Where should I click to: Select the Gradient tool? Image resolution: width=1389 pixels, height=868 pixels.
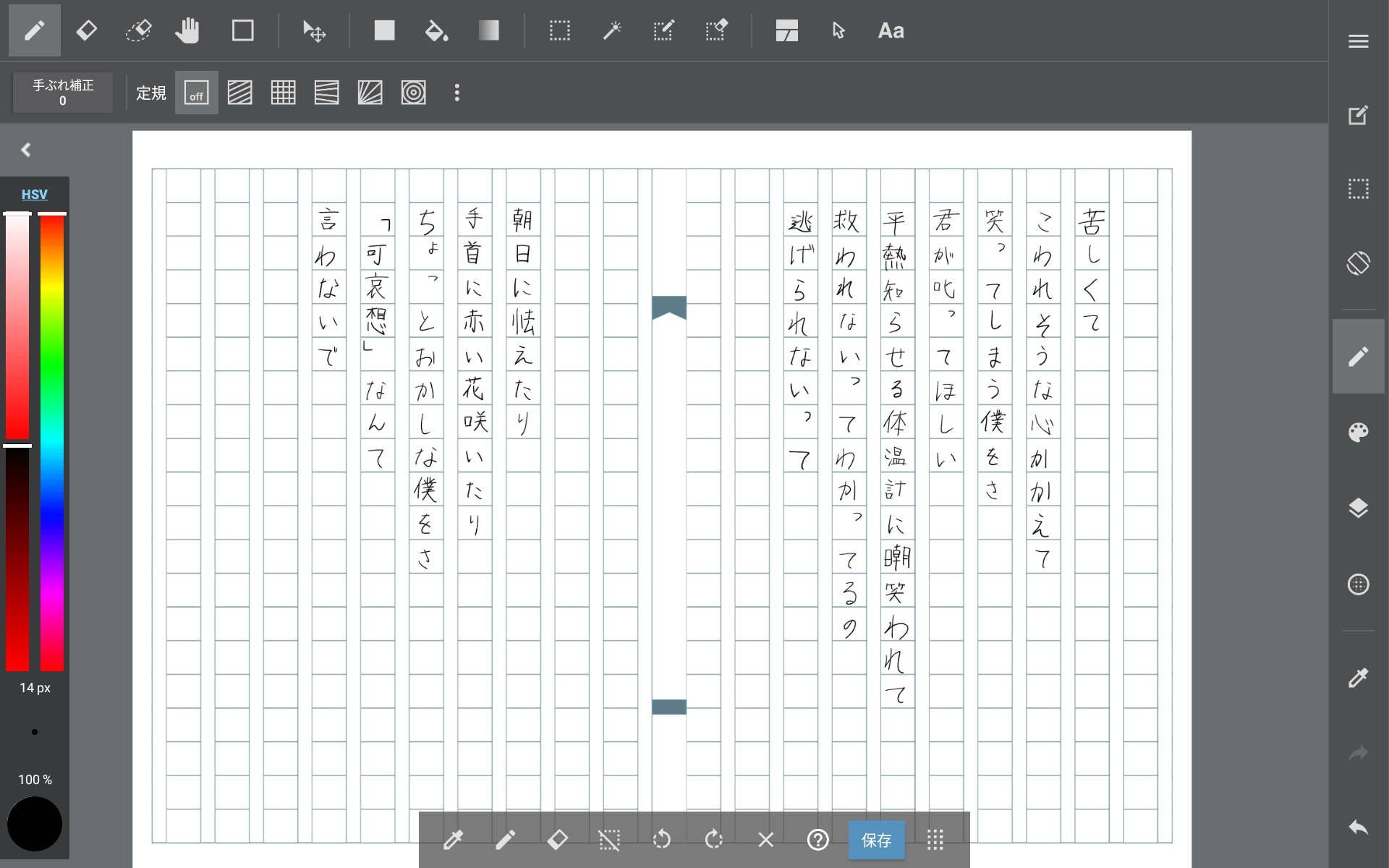pos(489,30)
